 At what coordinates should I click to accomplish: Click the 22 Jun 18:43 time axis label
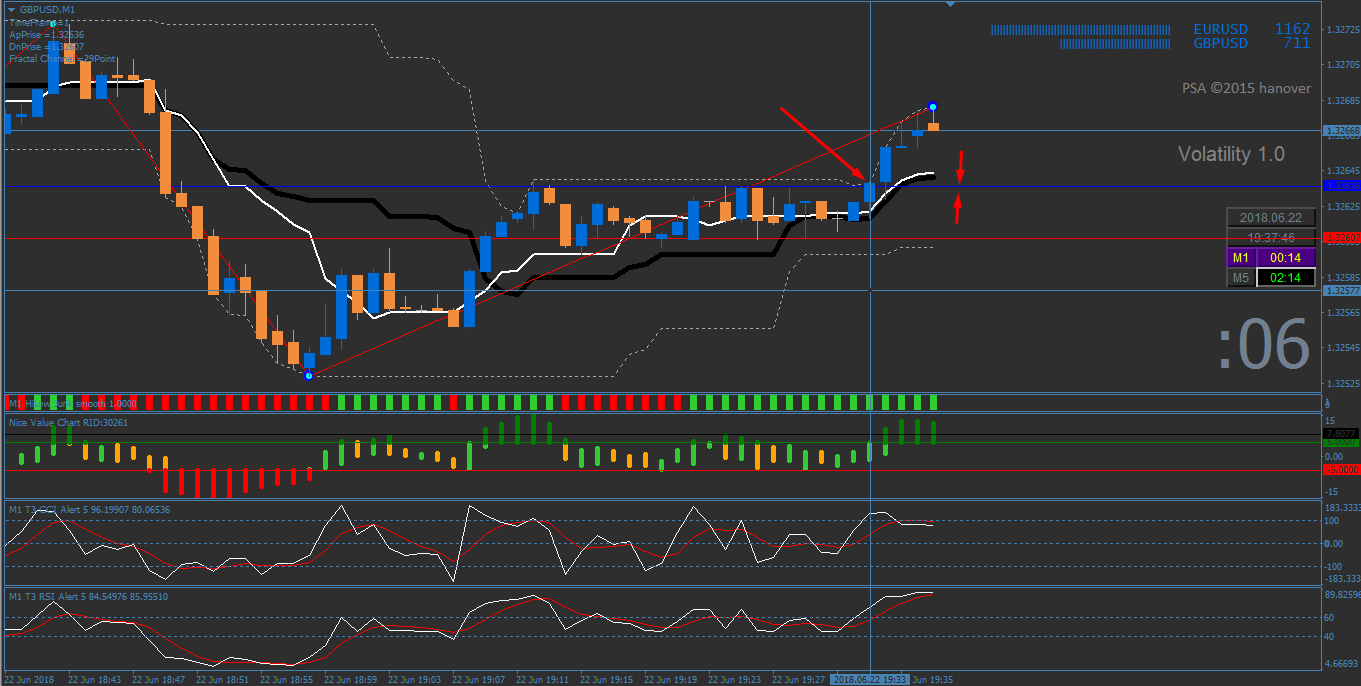[x=96, y=679]
